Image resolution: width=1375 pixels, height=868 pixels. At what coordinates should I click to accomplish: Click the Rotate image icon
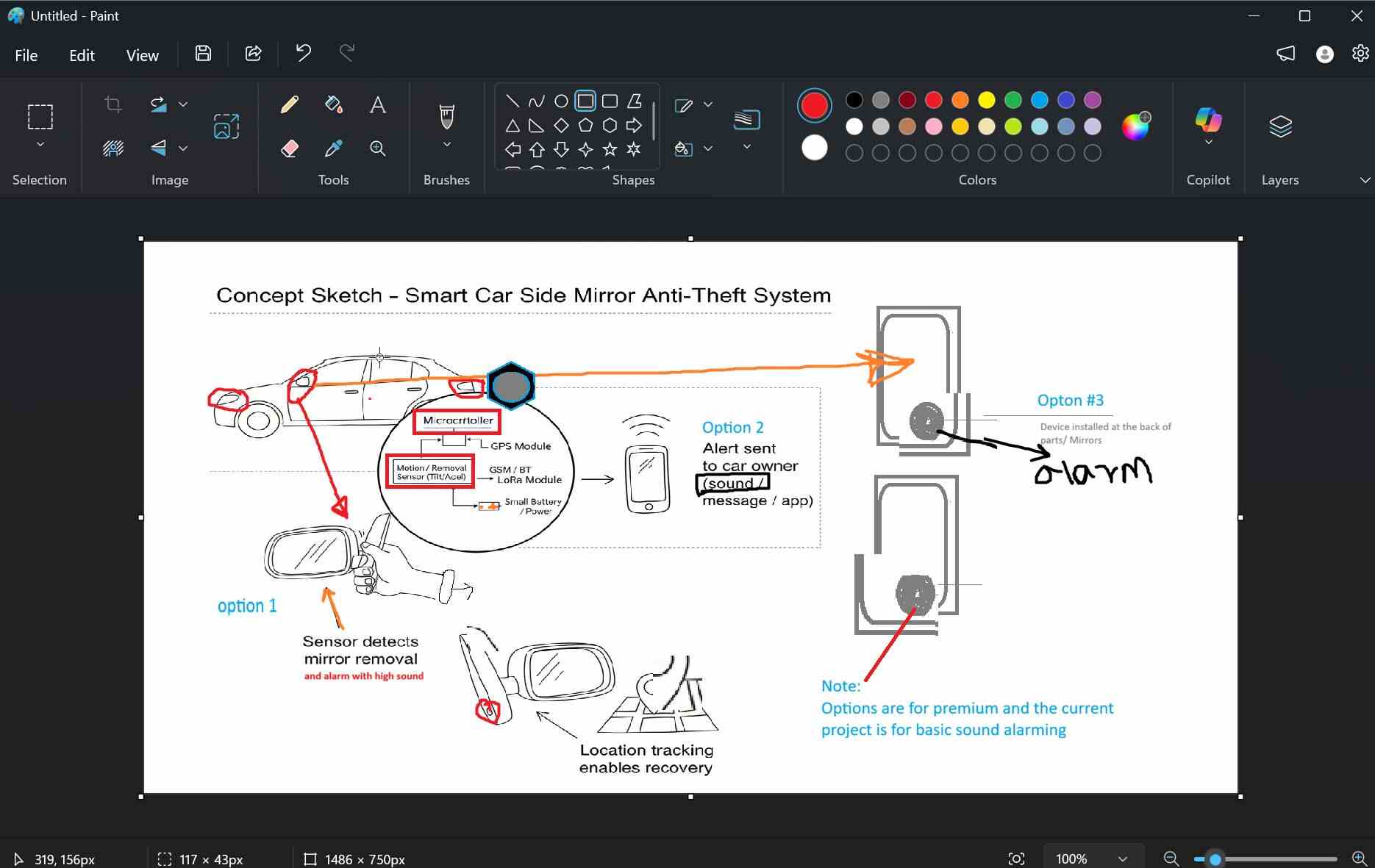coord(159,104)
